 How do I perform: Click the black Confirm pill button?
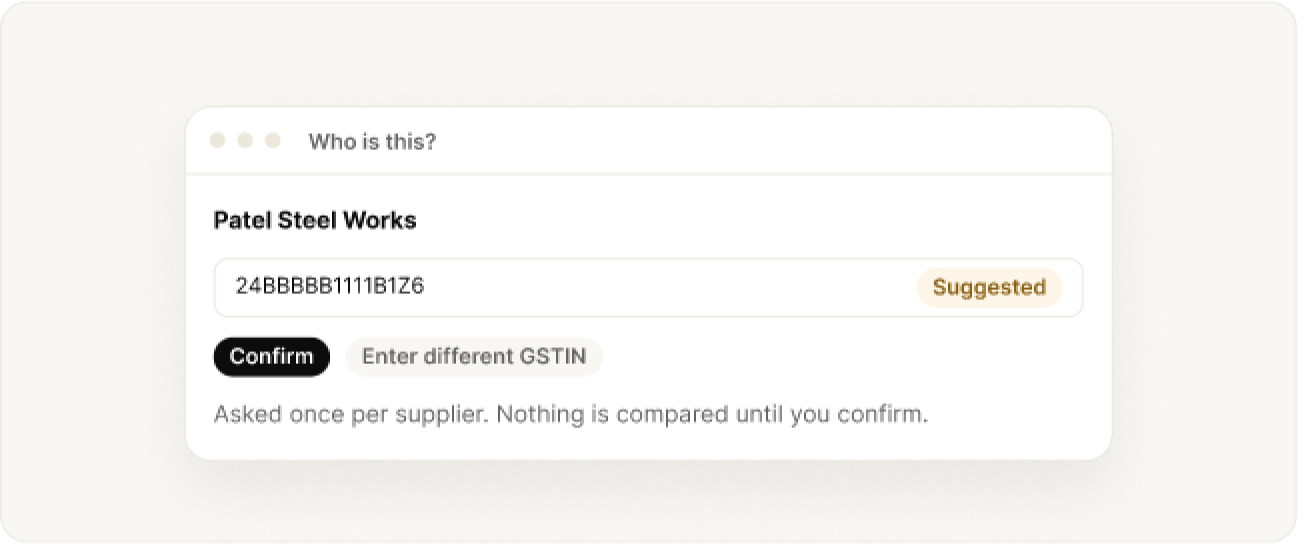tap(271, 357)
